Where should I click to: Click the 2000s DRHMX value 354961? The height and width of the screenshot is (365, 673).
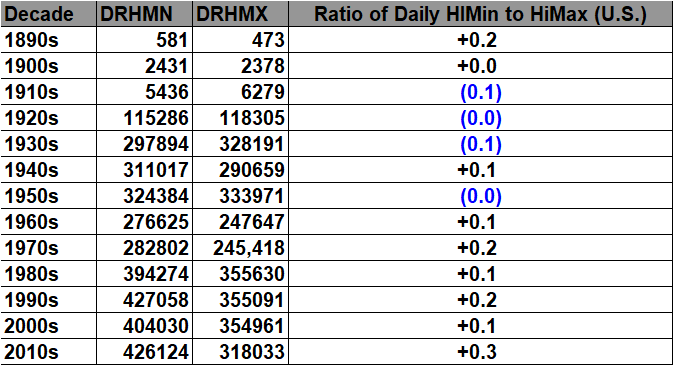click(x=252, y=326)
